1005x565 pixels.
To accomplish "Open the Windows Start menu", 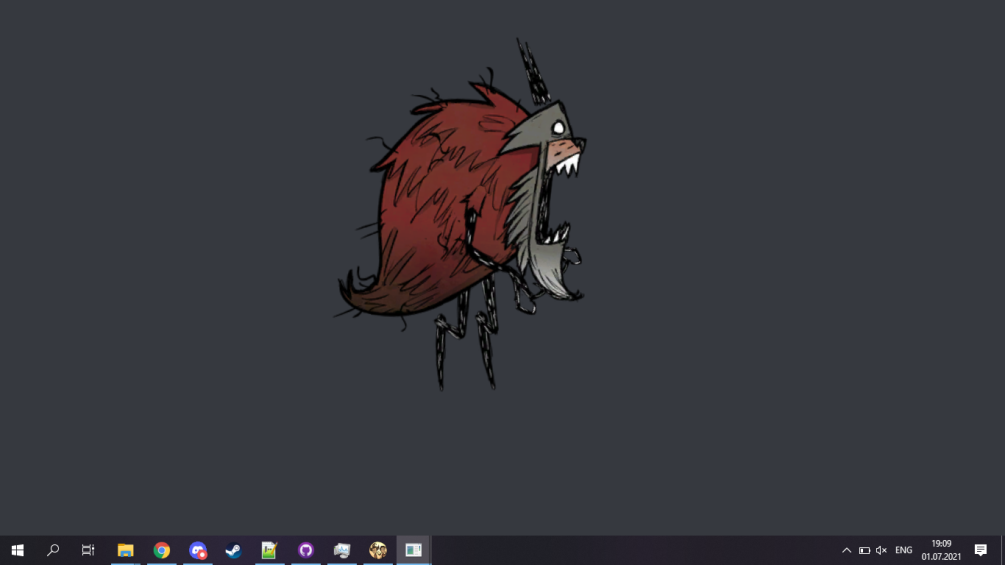I will pyautogui.click(x=17, y=550).
